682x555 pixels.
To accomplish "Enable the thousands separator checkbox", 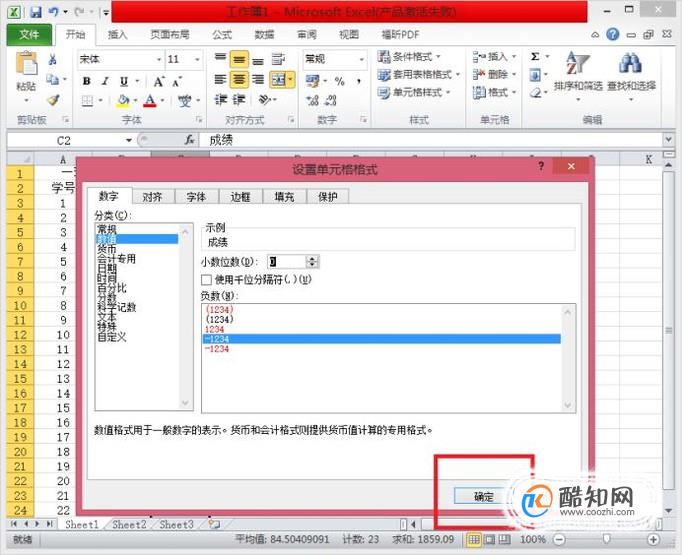I will (x=207, y=280).
